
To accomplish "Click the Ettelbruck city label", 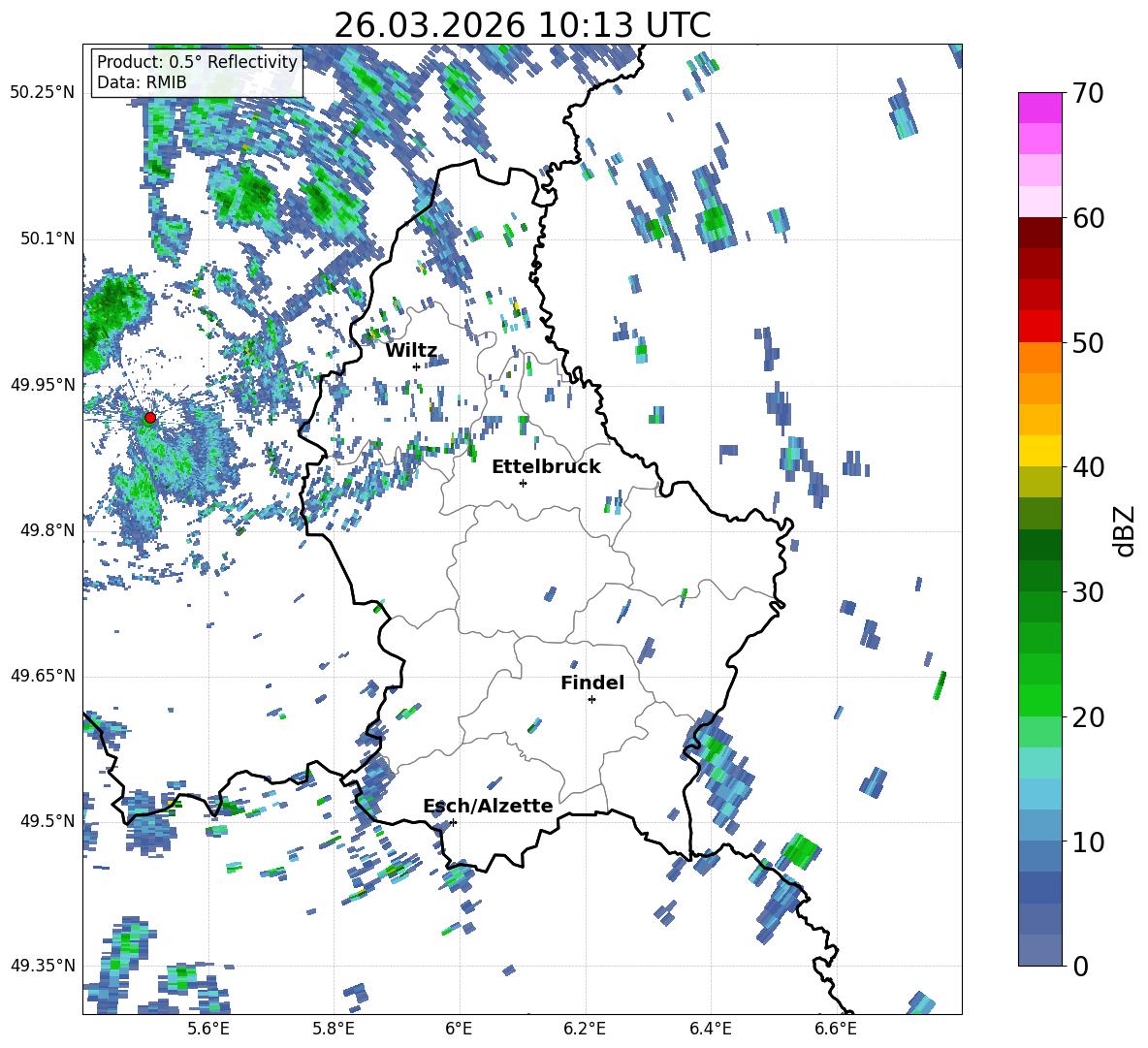I will (546, 467).
